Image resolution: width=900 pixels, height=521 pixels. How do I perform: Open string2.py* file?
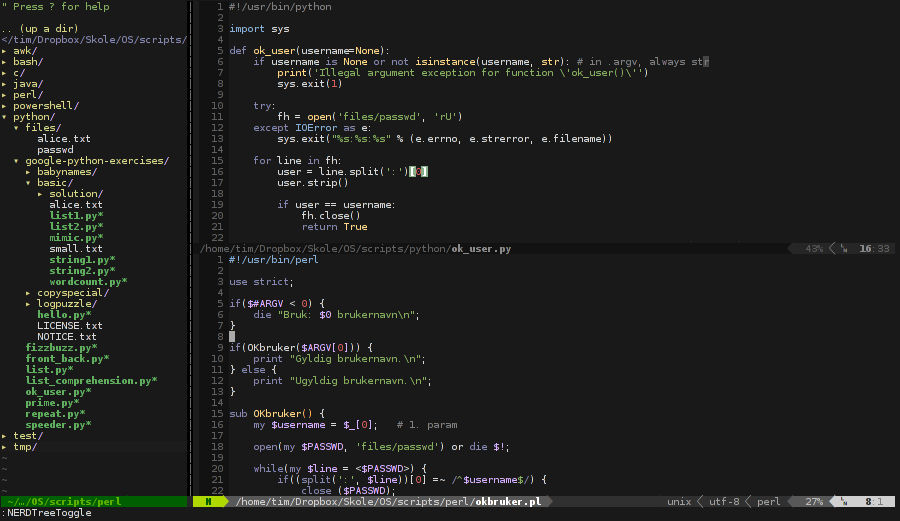coord(82,271)
